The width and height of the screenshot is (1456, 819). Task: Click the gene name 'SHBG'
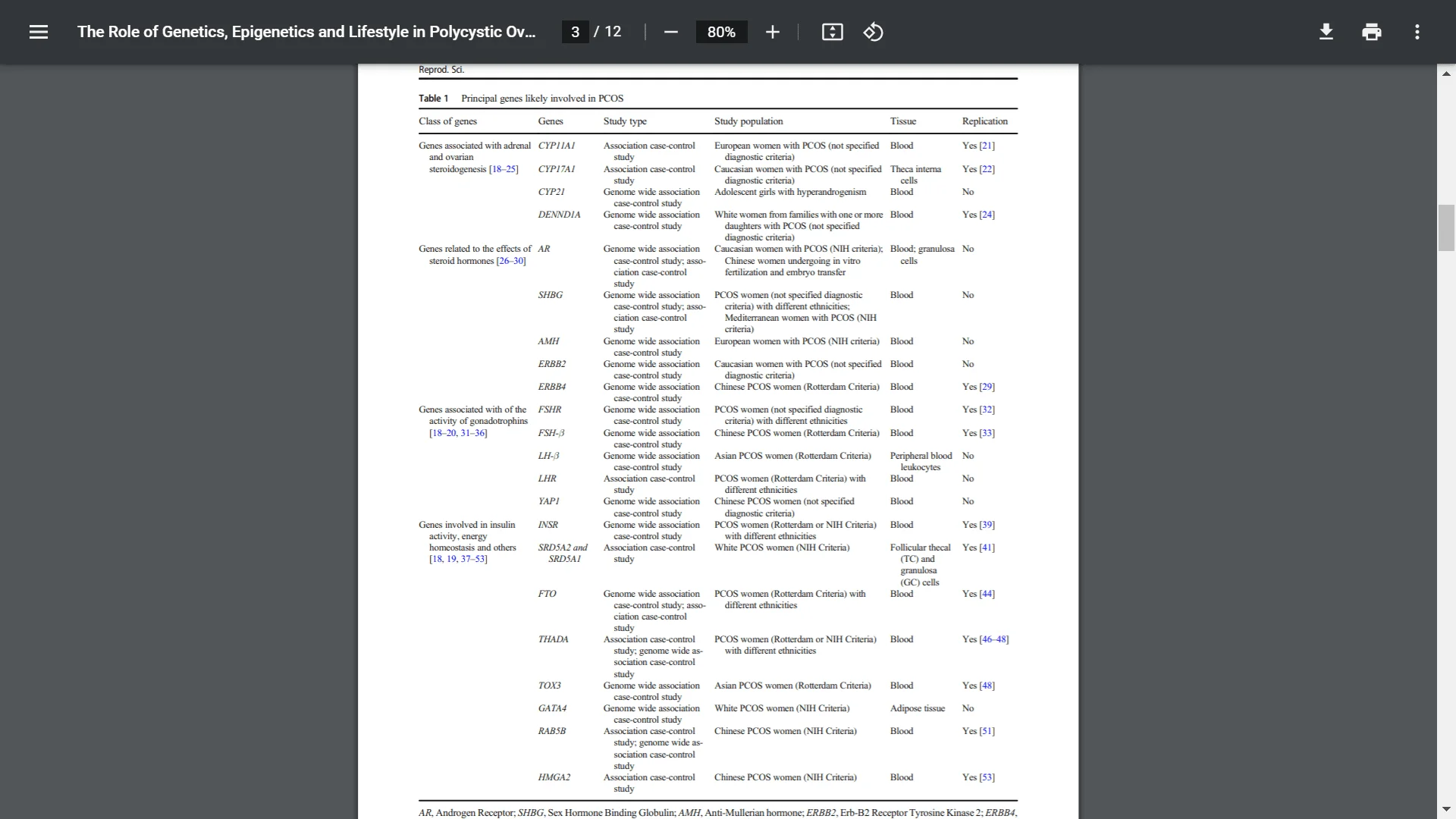(x=550, y=295)
